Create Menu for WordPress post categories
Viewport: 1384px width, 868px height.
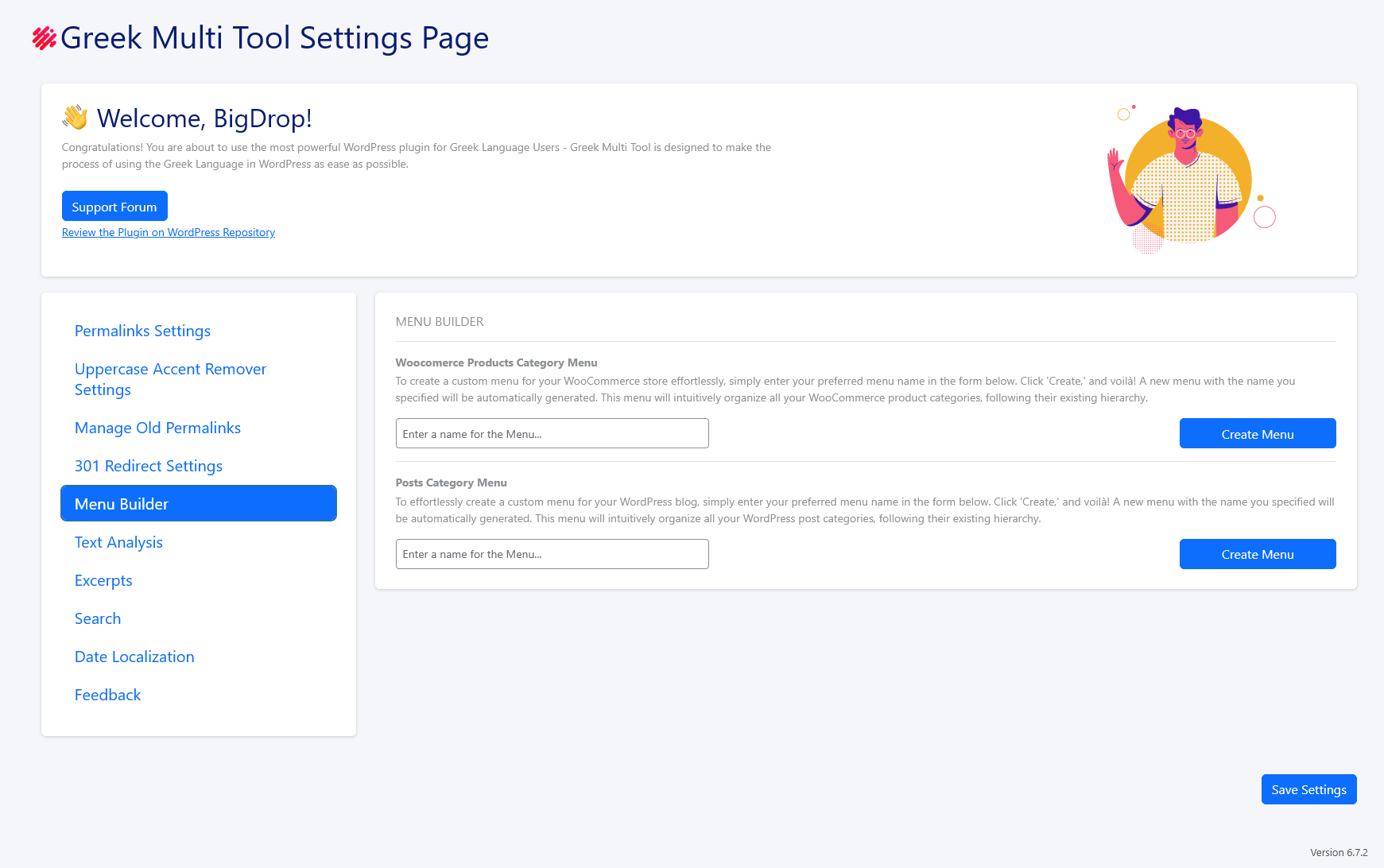pos(1257,554)
